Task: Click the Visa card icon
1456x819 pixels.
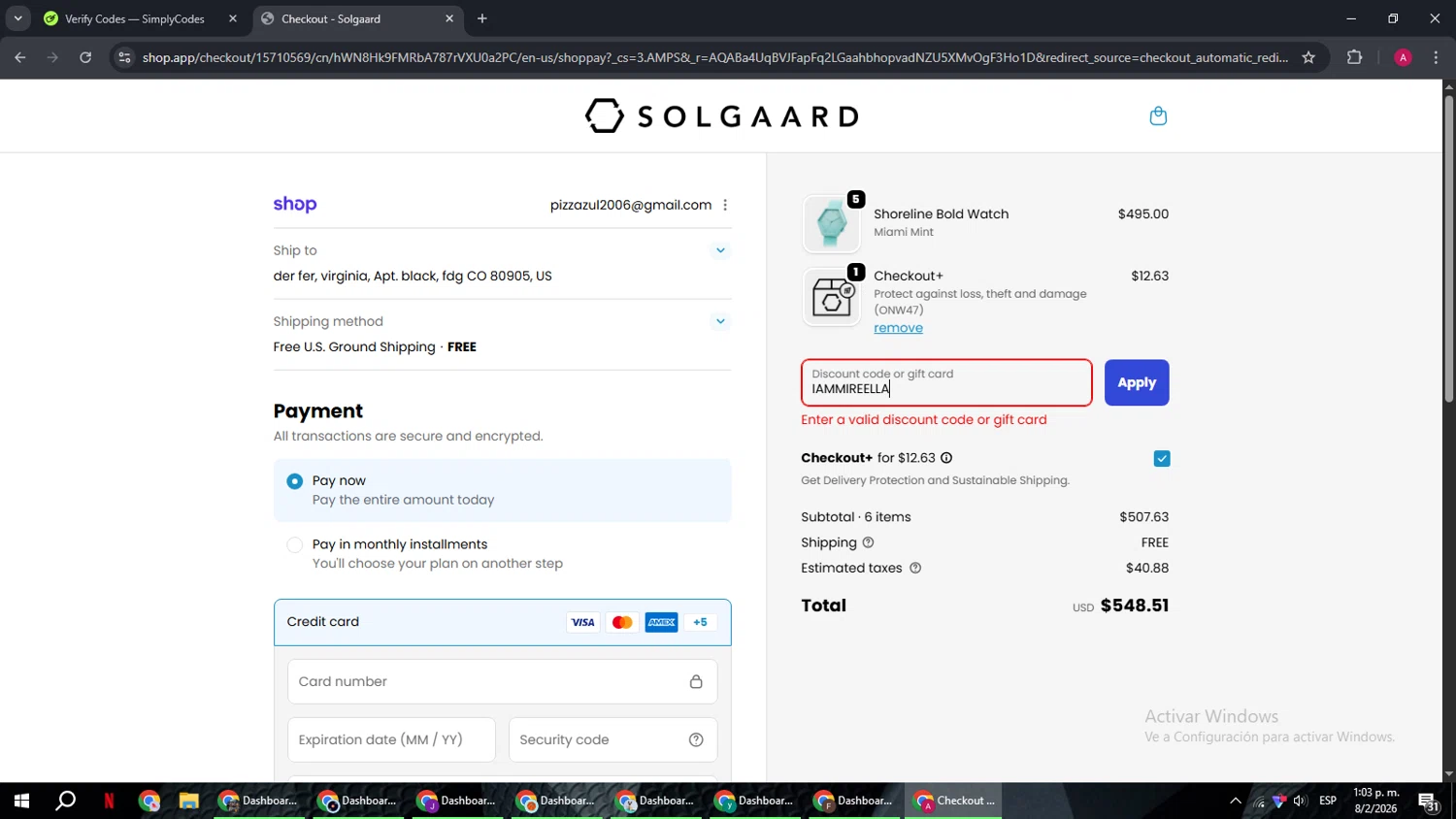Action: point(582,622)
